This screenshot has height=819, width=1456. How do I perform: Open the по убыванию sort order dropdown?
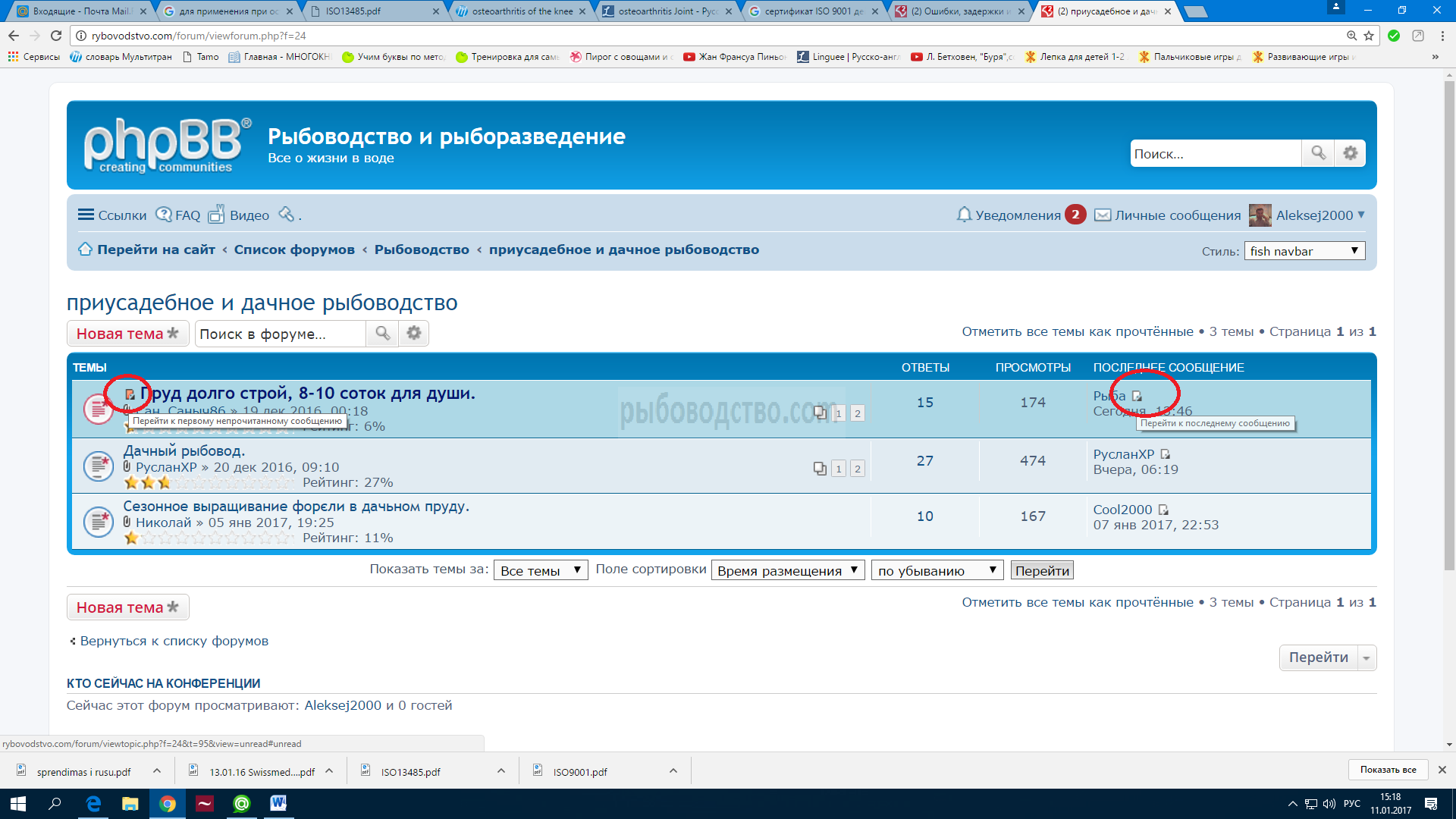(x=937, y=571)
